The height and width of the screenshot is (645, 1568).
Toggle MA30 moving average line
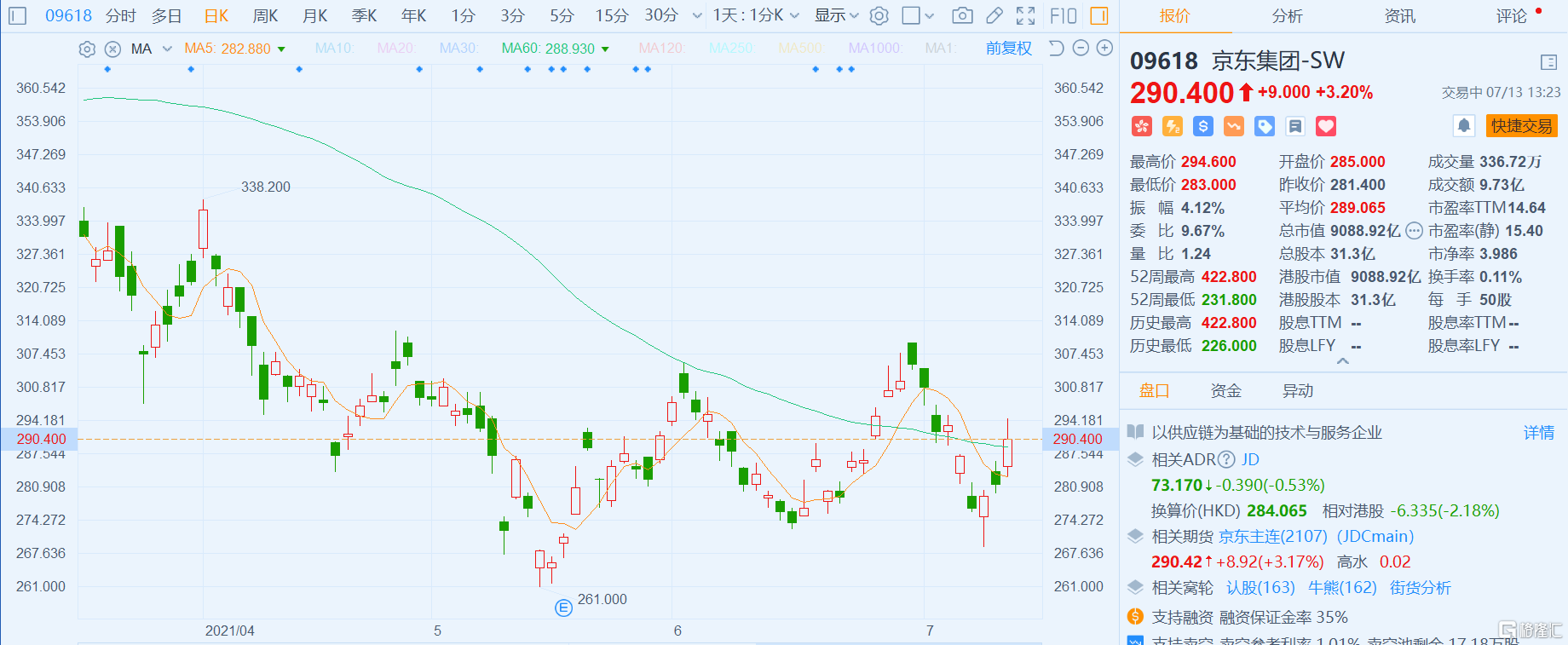coord(459,49)
